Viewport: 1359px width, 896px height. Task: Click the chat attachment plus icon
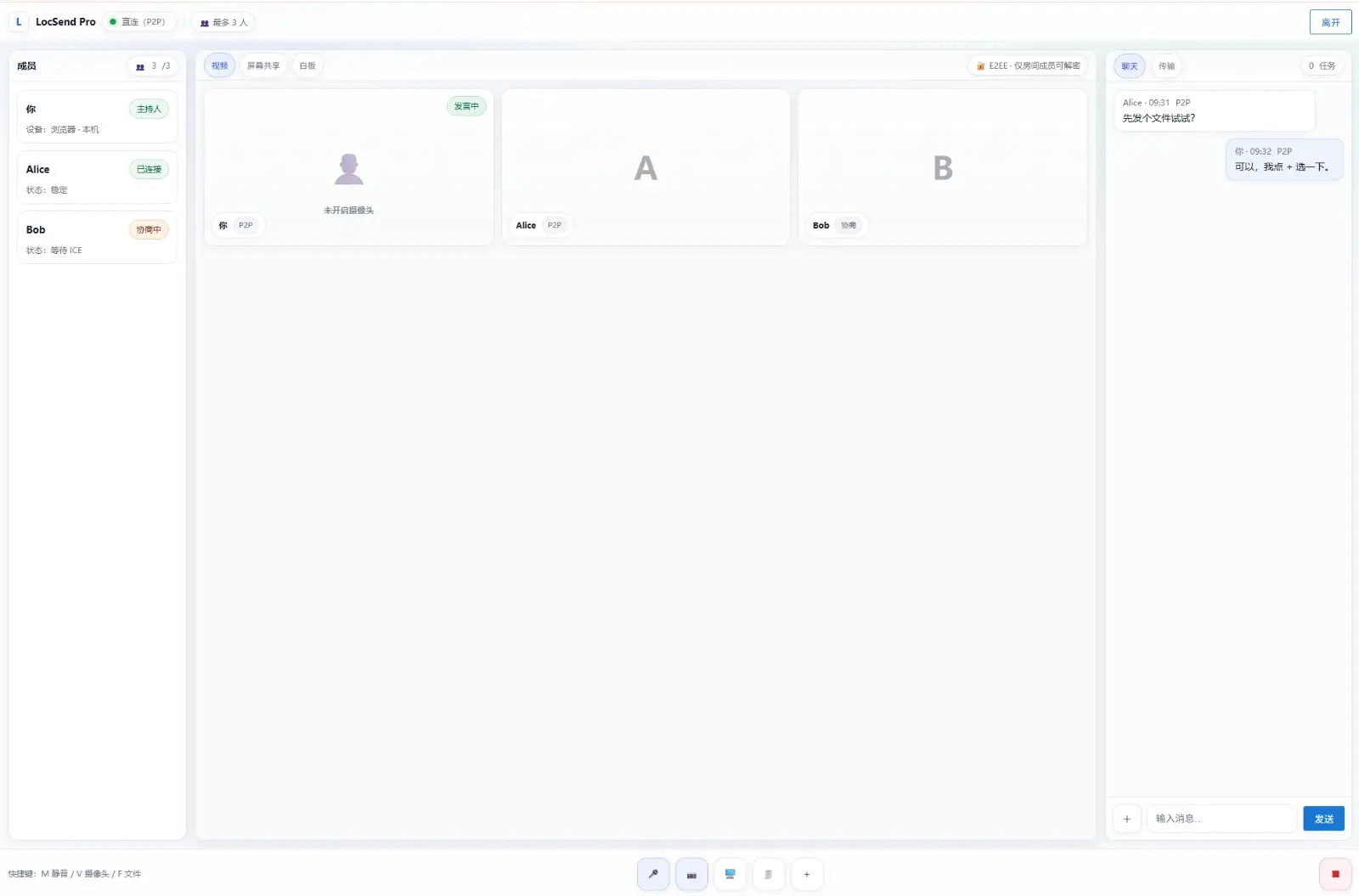point(1126,819)
